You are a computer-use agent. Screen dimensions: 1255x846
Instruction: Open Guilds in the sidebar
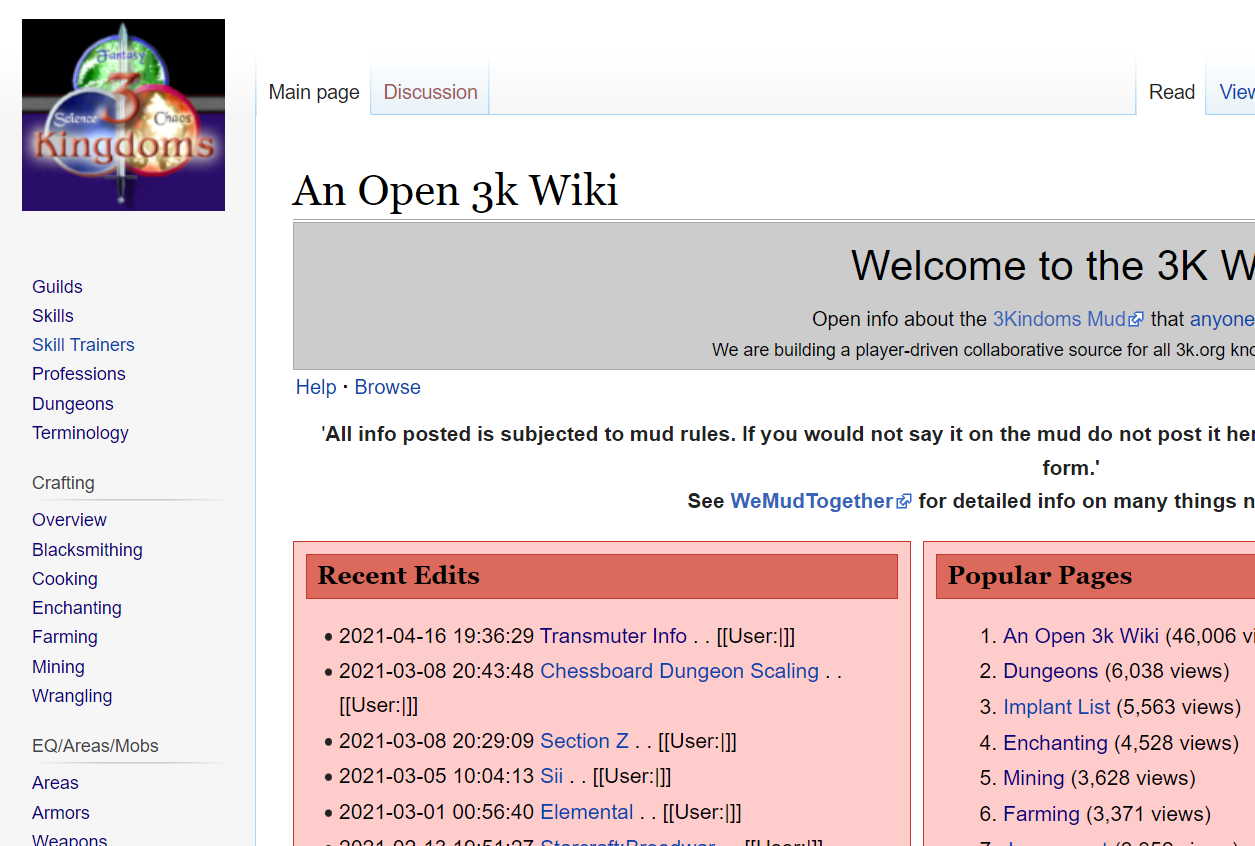pos(57,287)
